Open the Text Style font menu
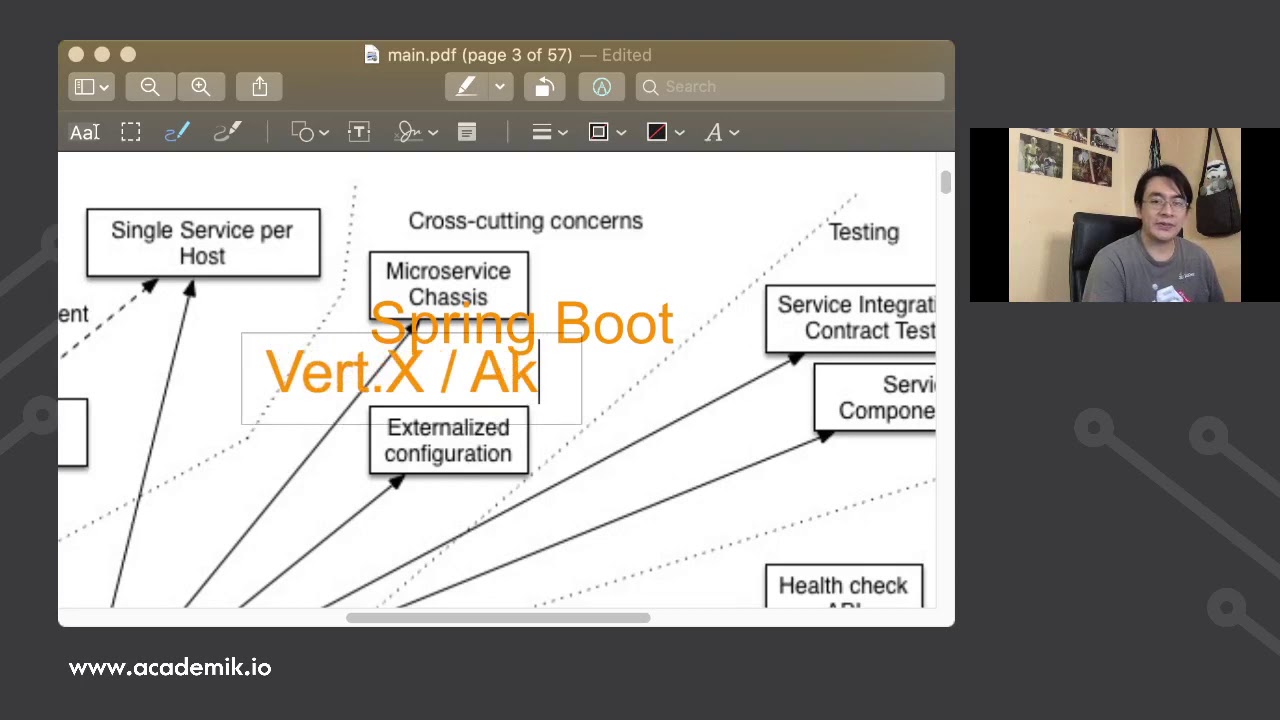This screenshot has width=1280, height=720. point(722,132)
